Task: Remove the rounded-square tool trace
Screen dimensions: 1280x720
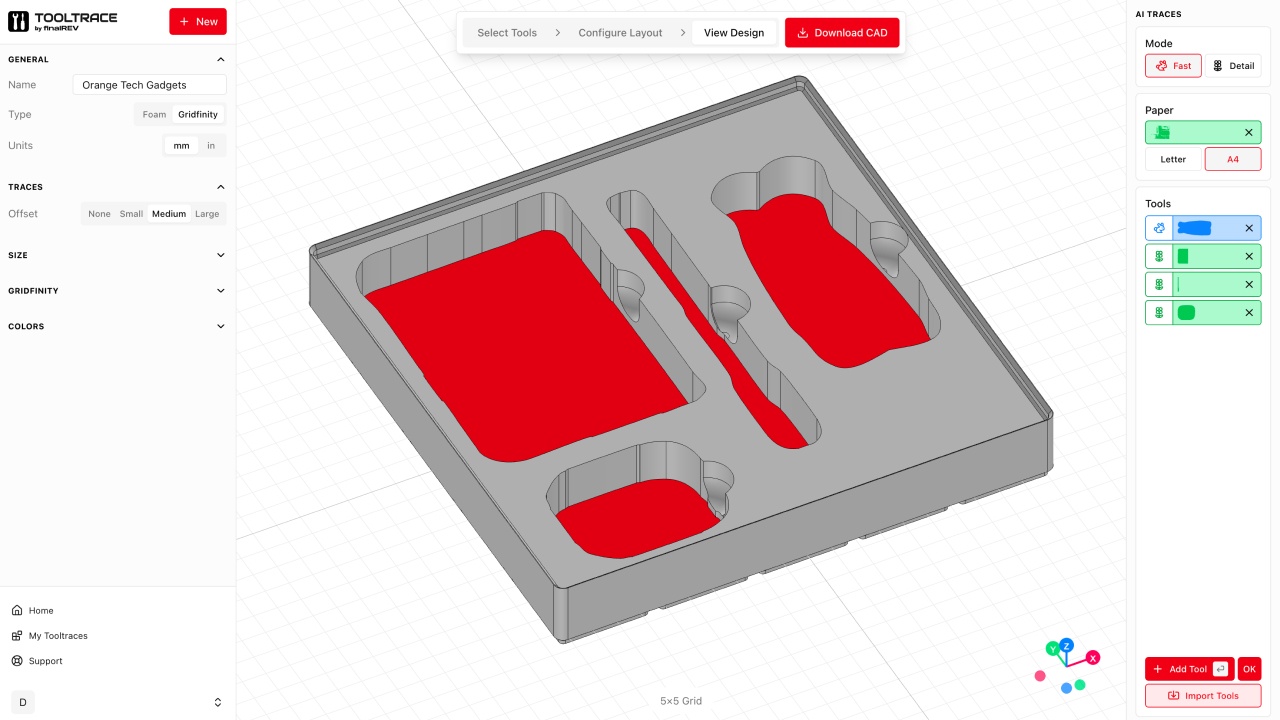Action: click(x=1249, y=313)
